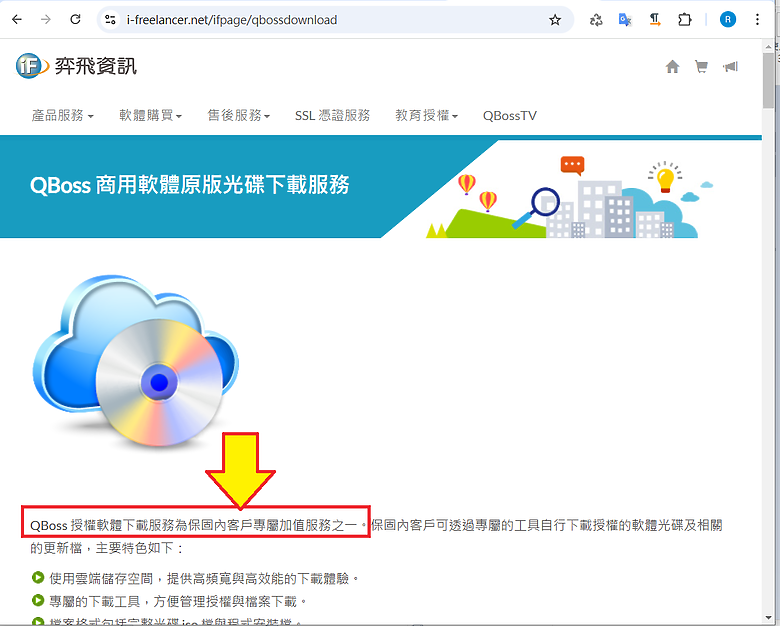Expand the 軟體購買 dropdown menu
The image size is (780, 626).
pyautogui.click(x=150, y=115)
